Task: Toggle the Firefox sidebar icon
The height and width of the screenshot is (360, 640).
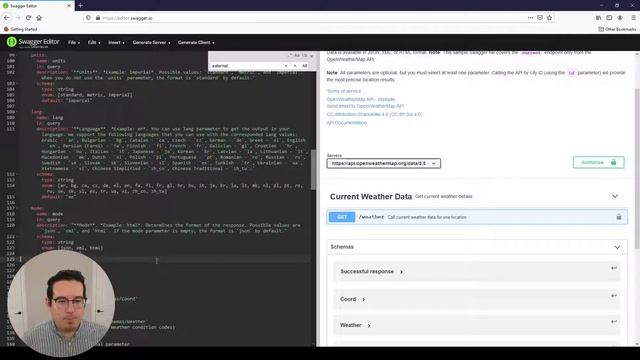Action: pos(609,18)
